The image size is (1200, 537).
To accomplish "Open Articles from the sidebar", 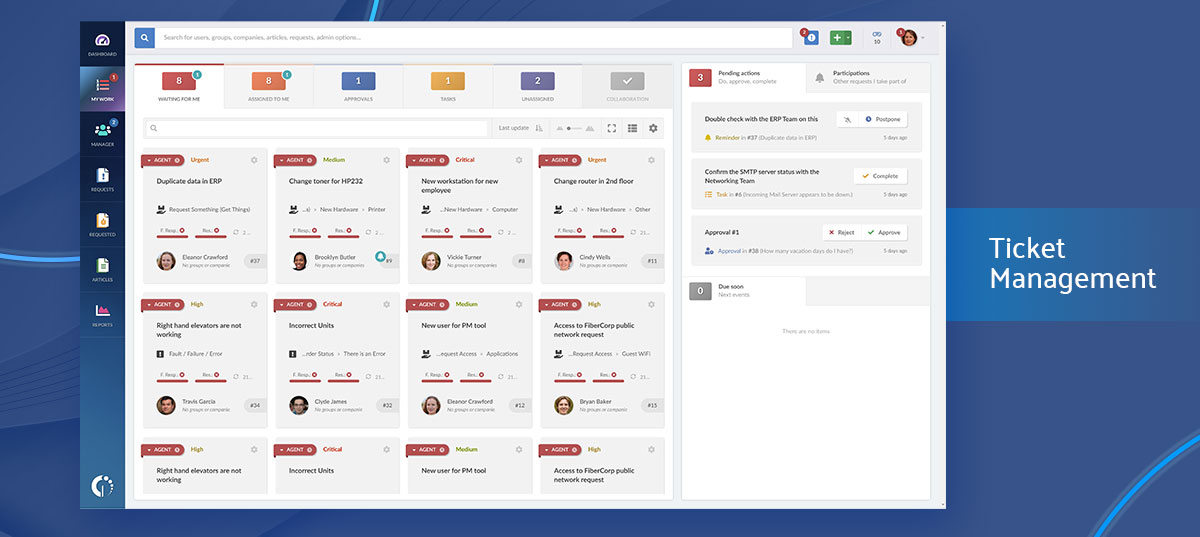I will click(102, 269).
